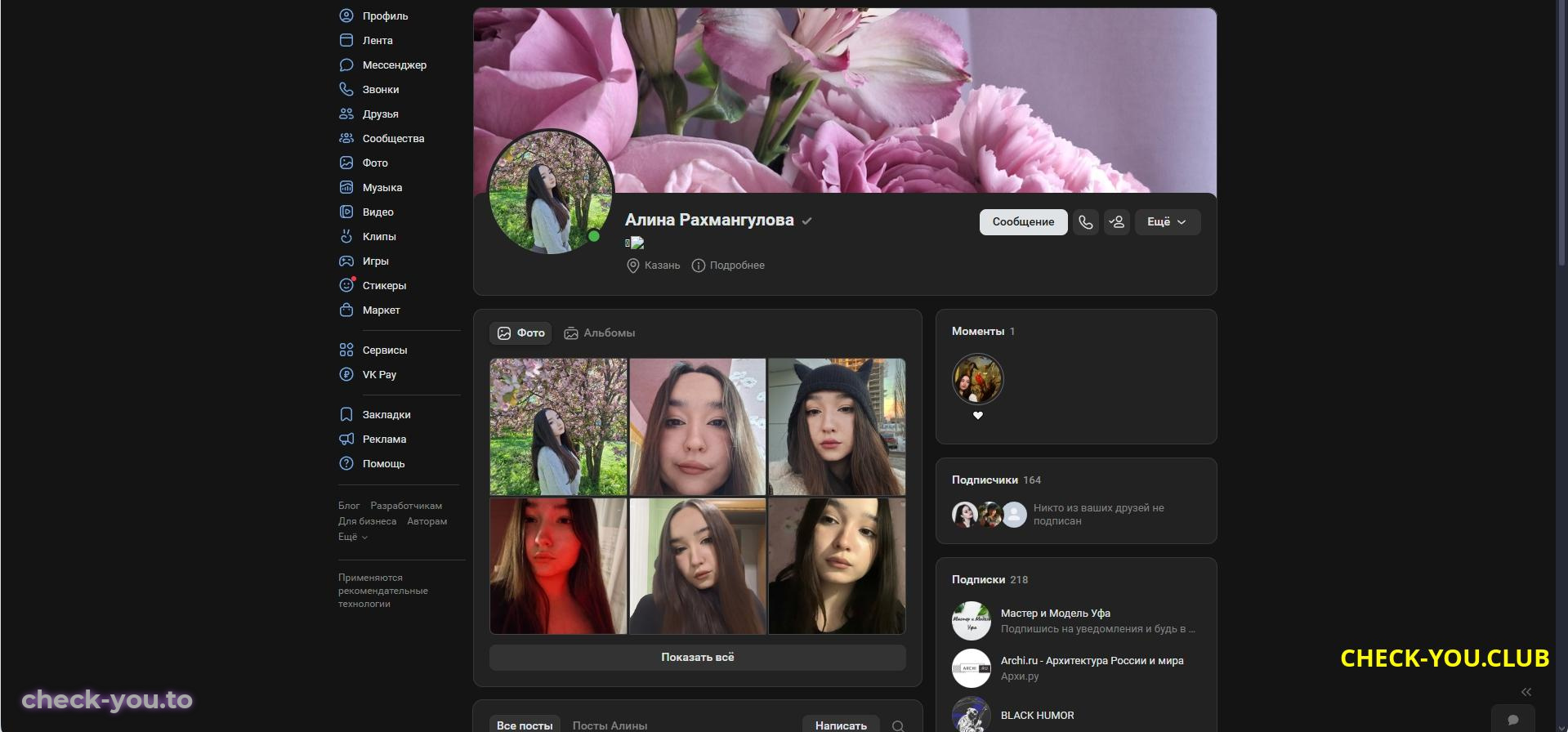This screenshot has height=732, width=1568.
Task: Click the Написать button
Action: [x=841, y=725]
